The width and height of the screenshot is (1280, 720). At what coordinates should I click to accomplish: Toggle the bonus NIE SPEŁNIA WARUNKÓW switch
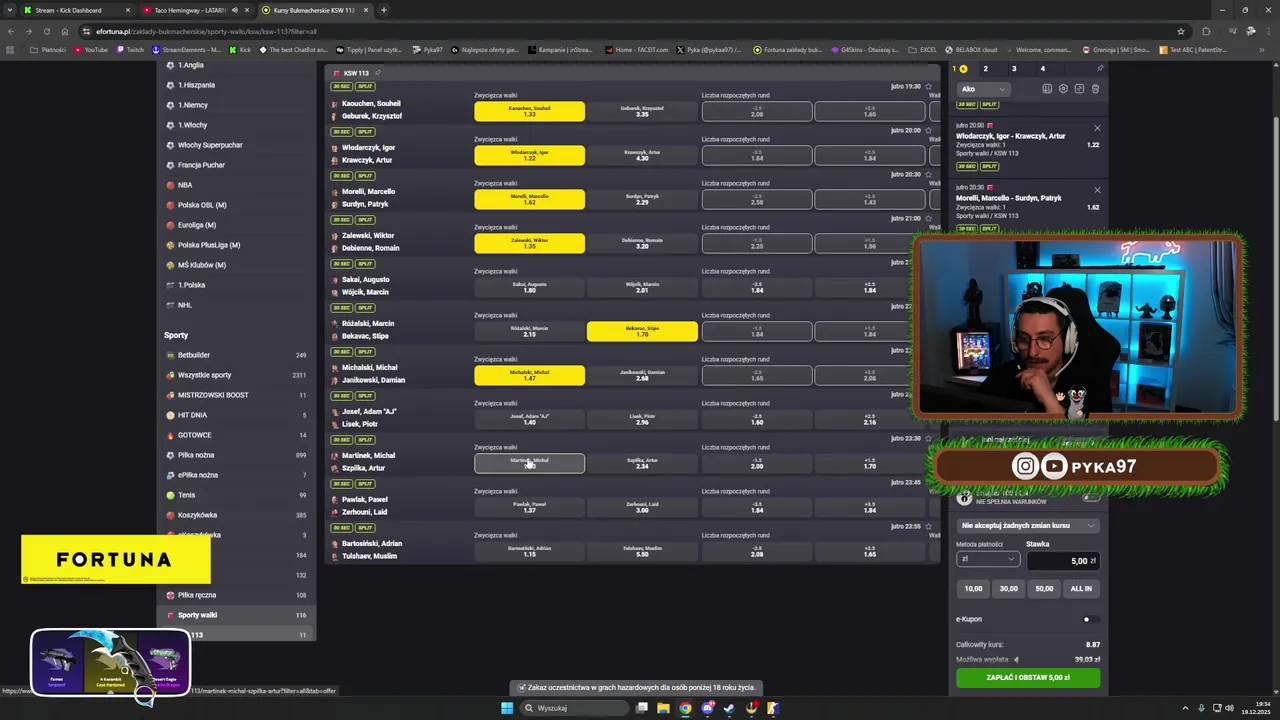click(1091, 498)
